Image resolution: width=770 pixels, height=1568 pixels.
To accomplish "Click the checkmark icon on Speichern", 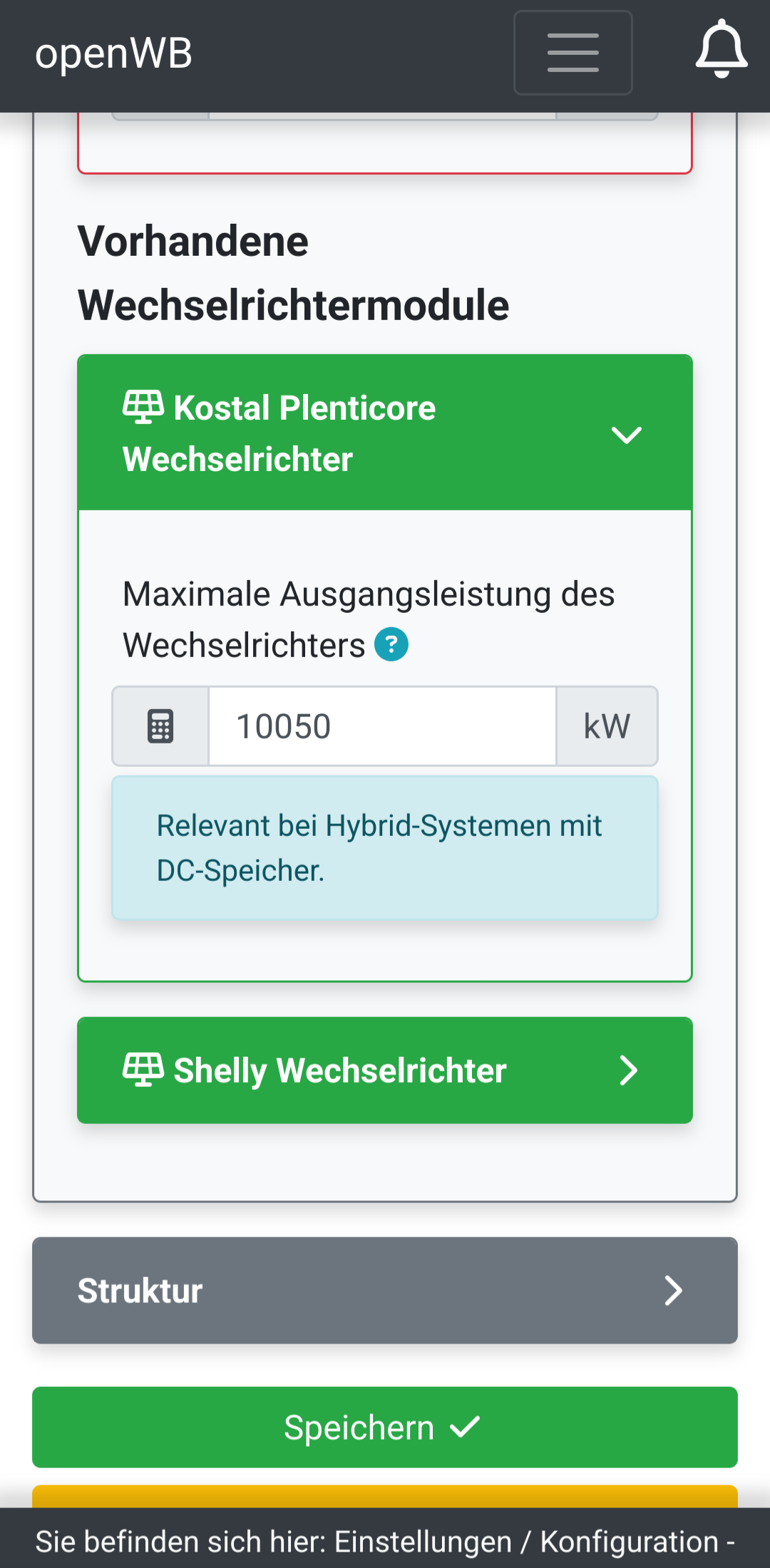I will 465,1427.
